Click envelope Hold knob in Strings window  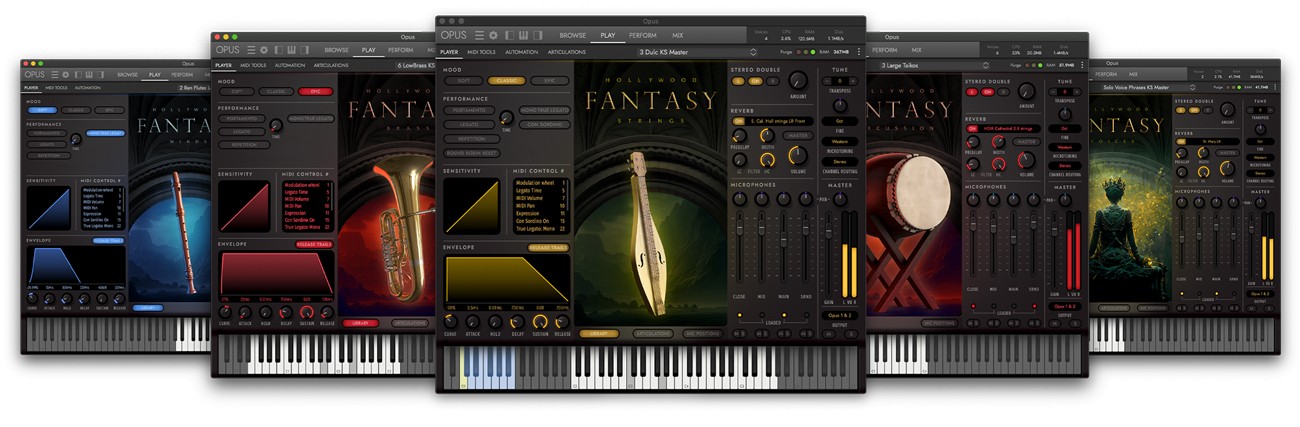(495, 321)
